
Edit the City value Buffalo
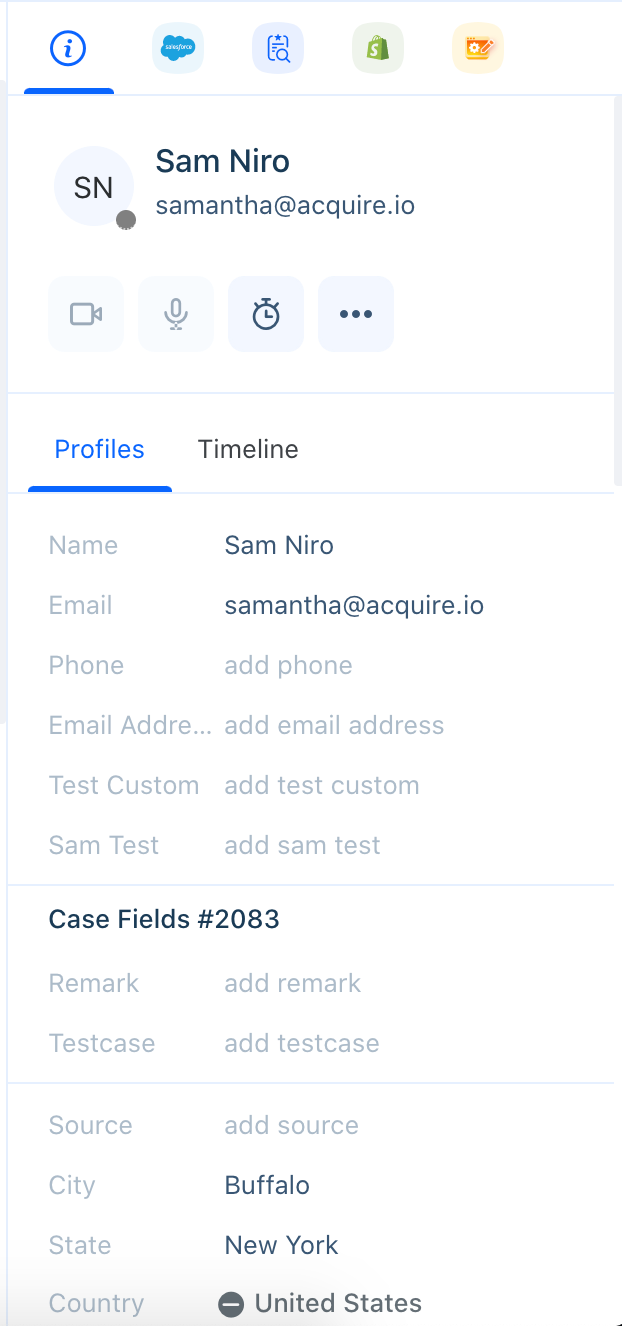pyautogui.click(x=267, y=1185)
